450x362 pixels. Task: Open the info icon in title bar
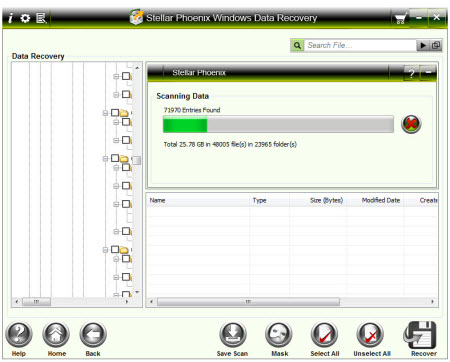[11, 18]
